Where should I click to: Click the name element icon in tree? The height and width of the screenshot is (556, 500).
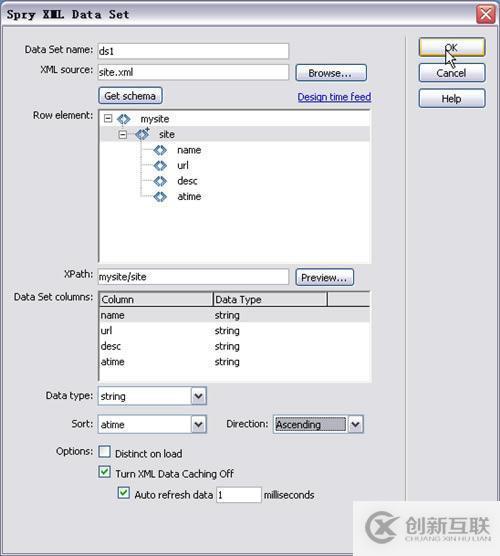tap(160, 150)
